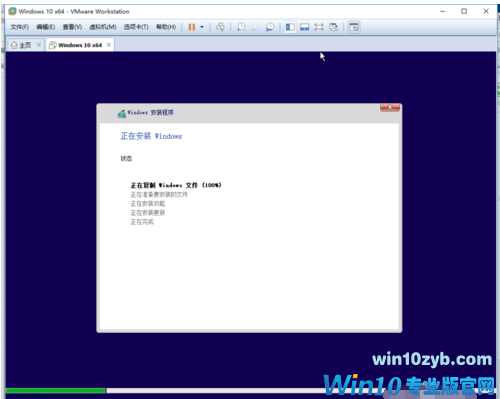Click the 正在完成 step
This screenshot has width=500, height=399.
(142, 222)
